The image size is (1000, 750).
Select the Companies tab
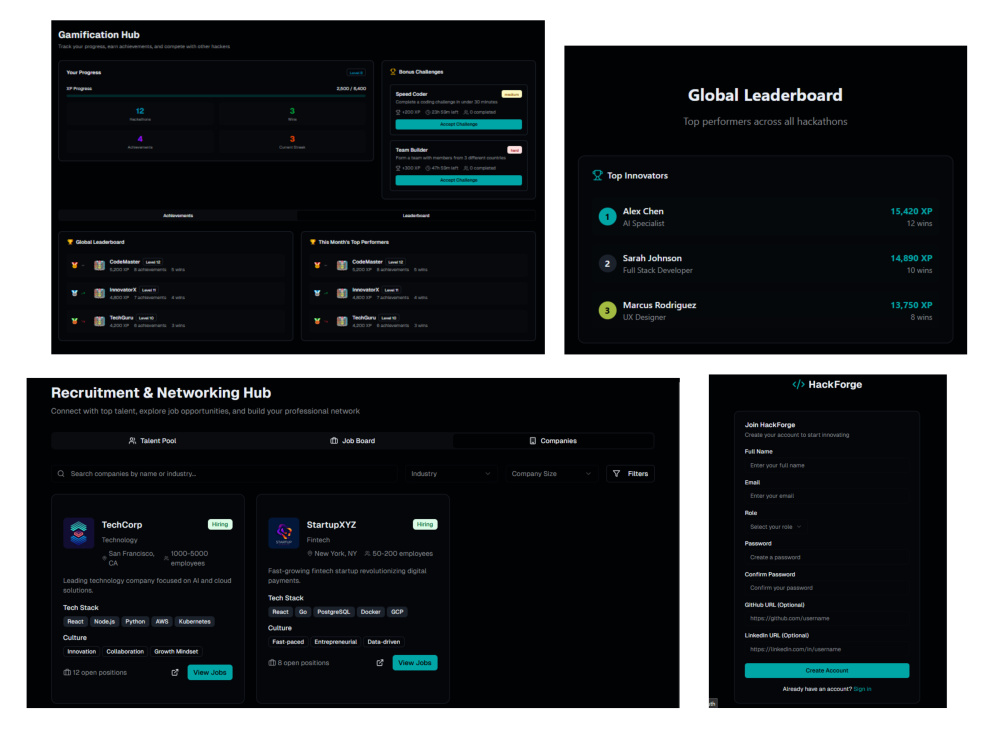point(553,441)
